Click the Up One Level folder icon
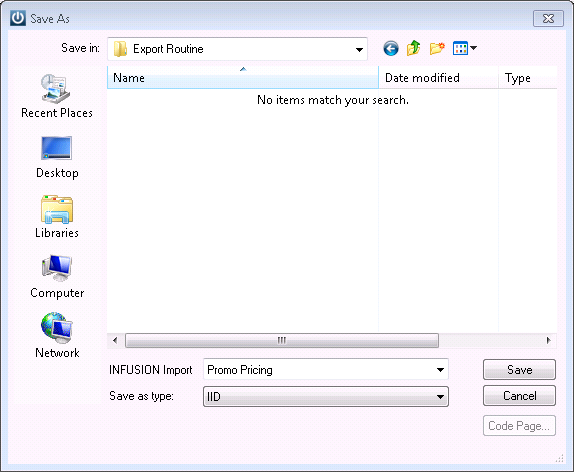Image resolution: width=574 pixels, height=472 pixels. click(413, 48)
